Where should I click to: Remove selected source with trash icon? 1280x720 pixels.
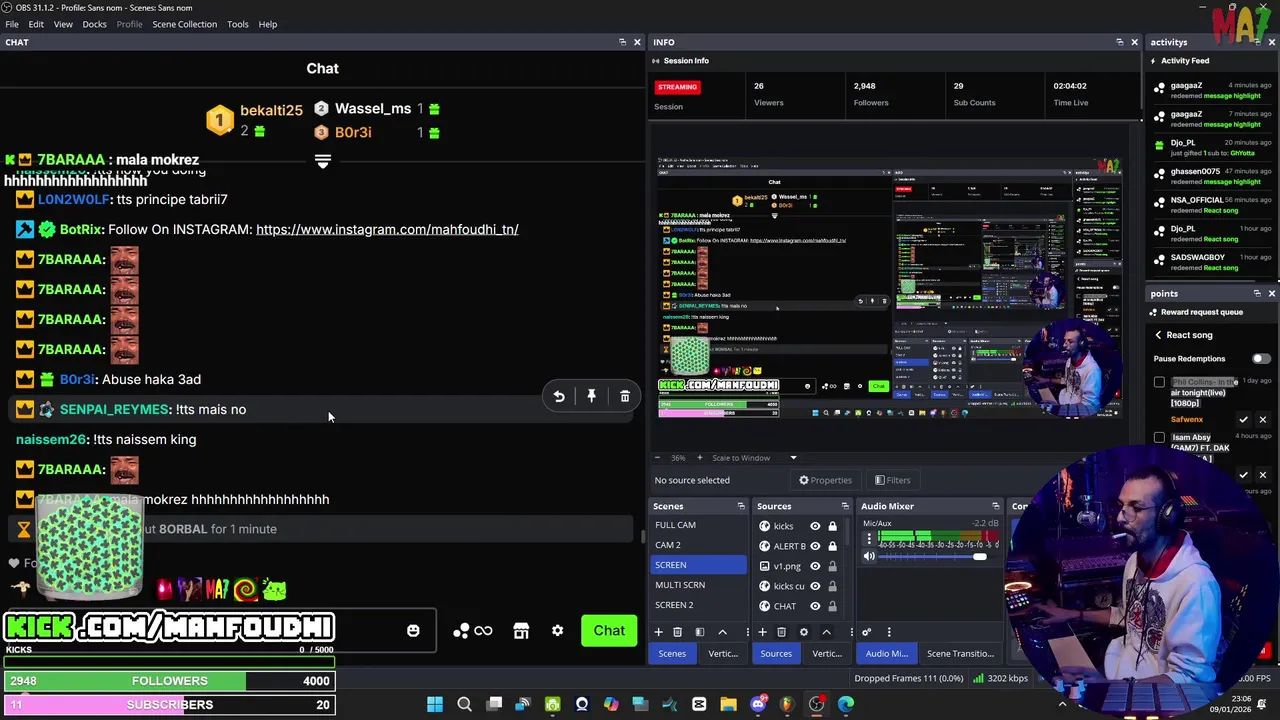781,632
